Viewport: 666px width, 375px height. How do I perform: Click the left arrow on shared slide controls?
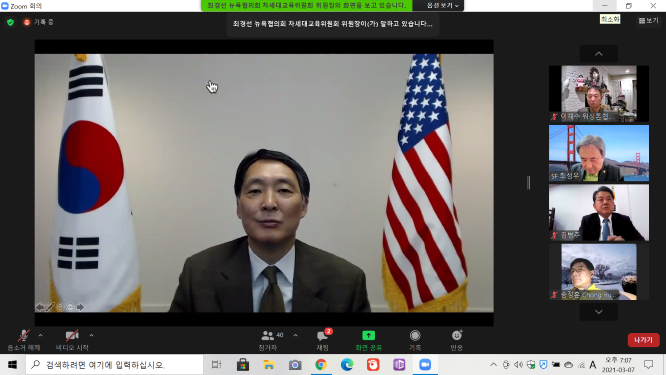point(40,307)
